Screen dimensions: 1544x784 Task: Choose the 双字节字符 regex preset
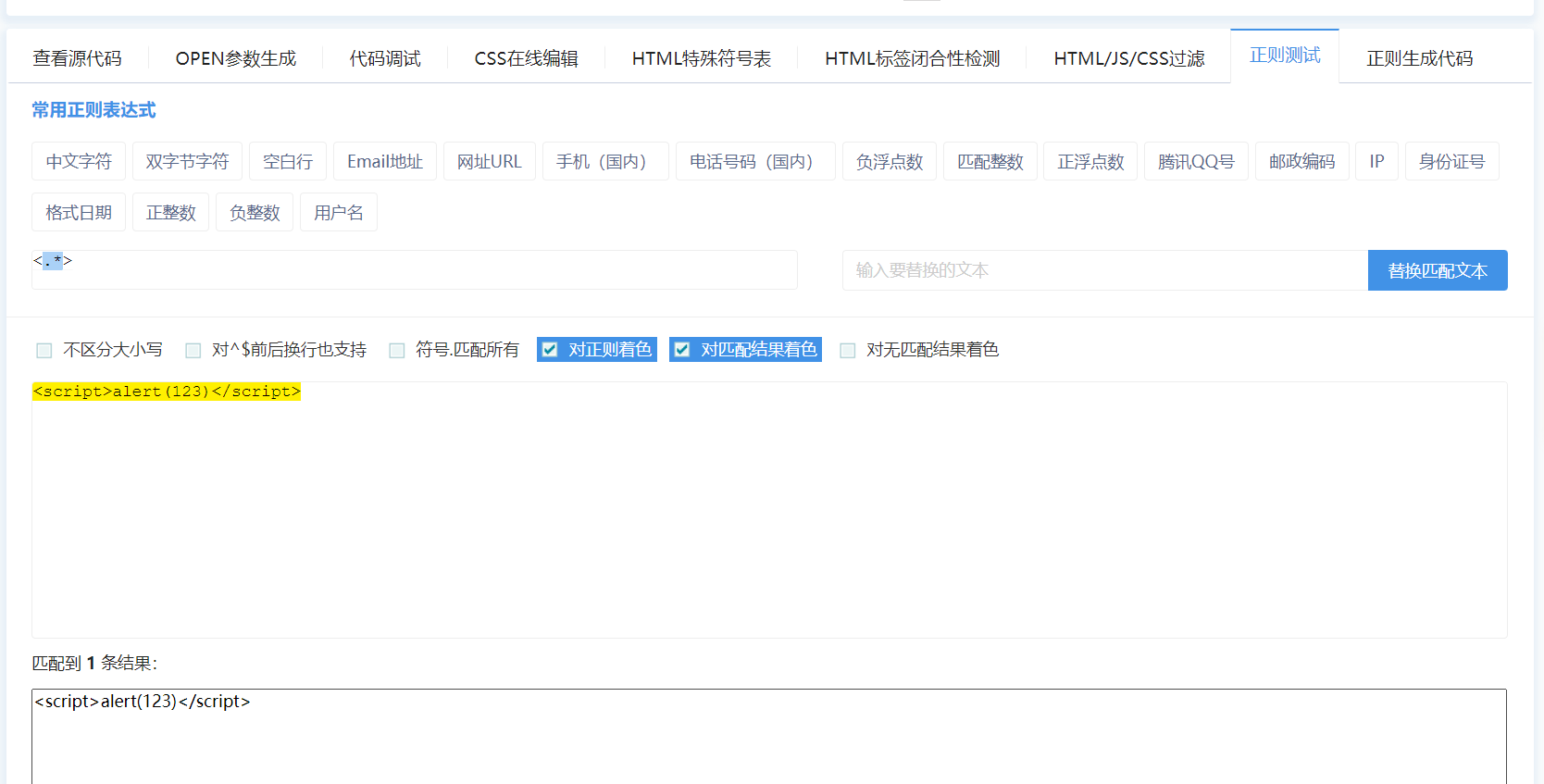tap(187, 161)
